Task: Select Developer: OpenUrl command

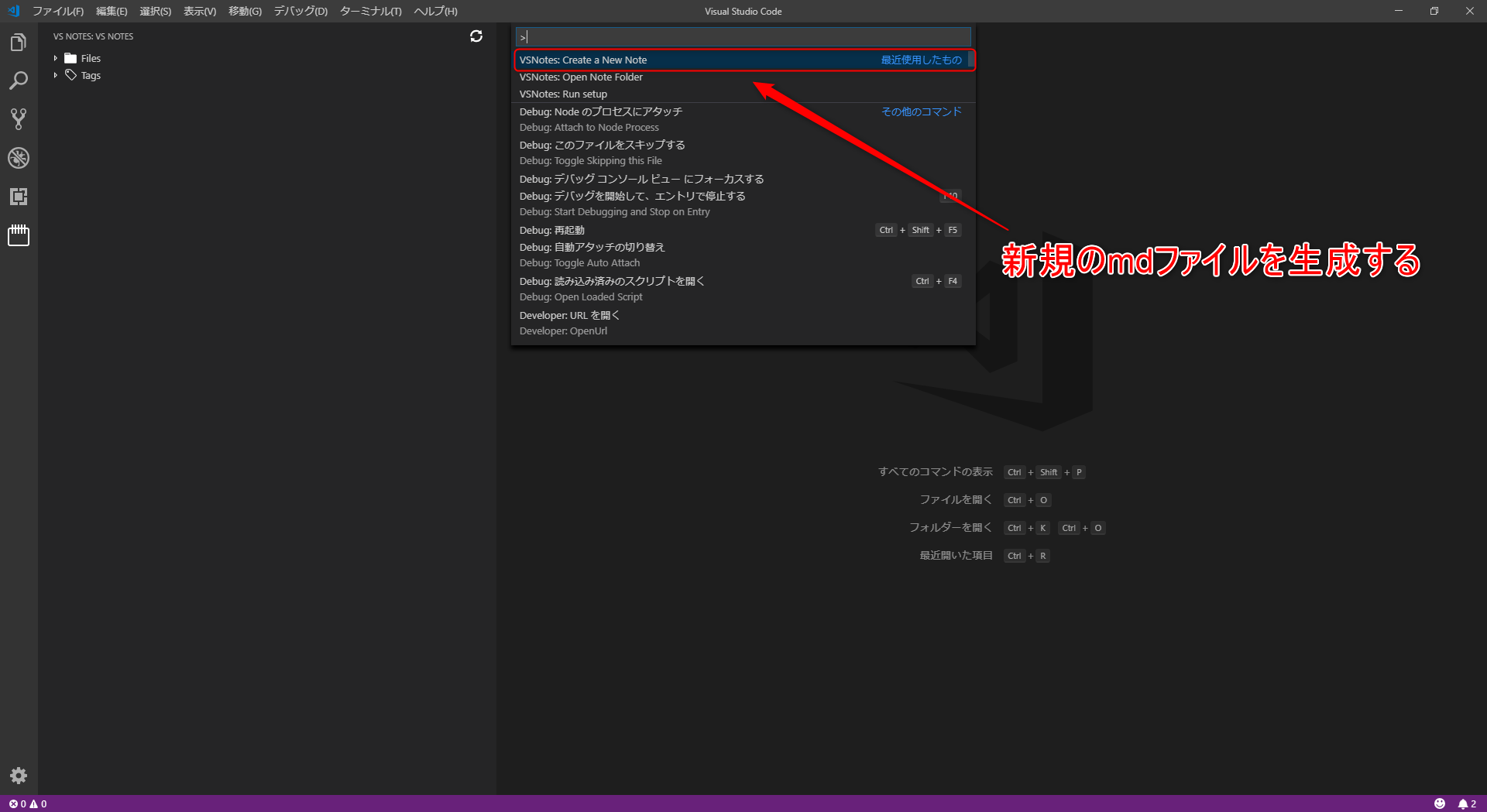Action: [x=743, y=323]
